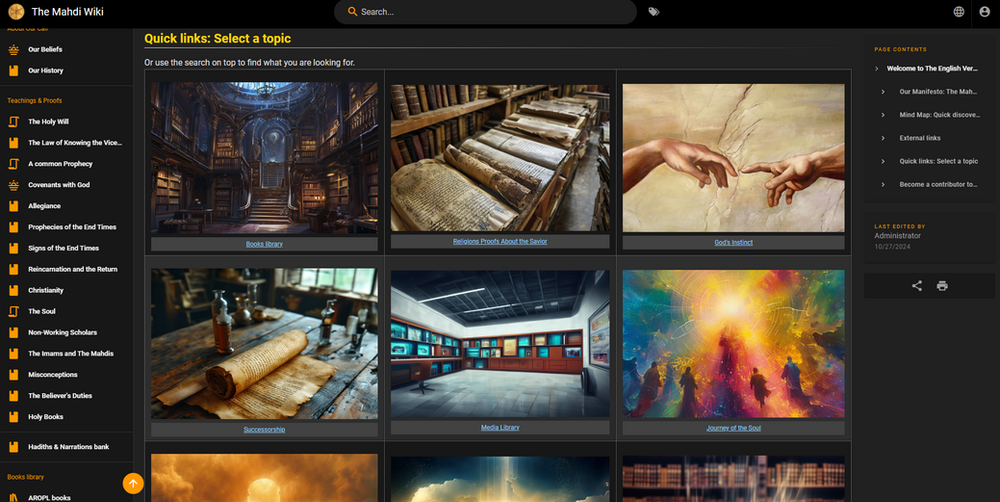Open the God's Instinct link
The height and width of the screenshot is (502, 1000).
click(x=733, y=243)
